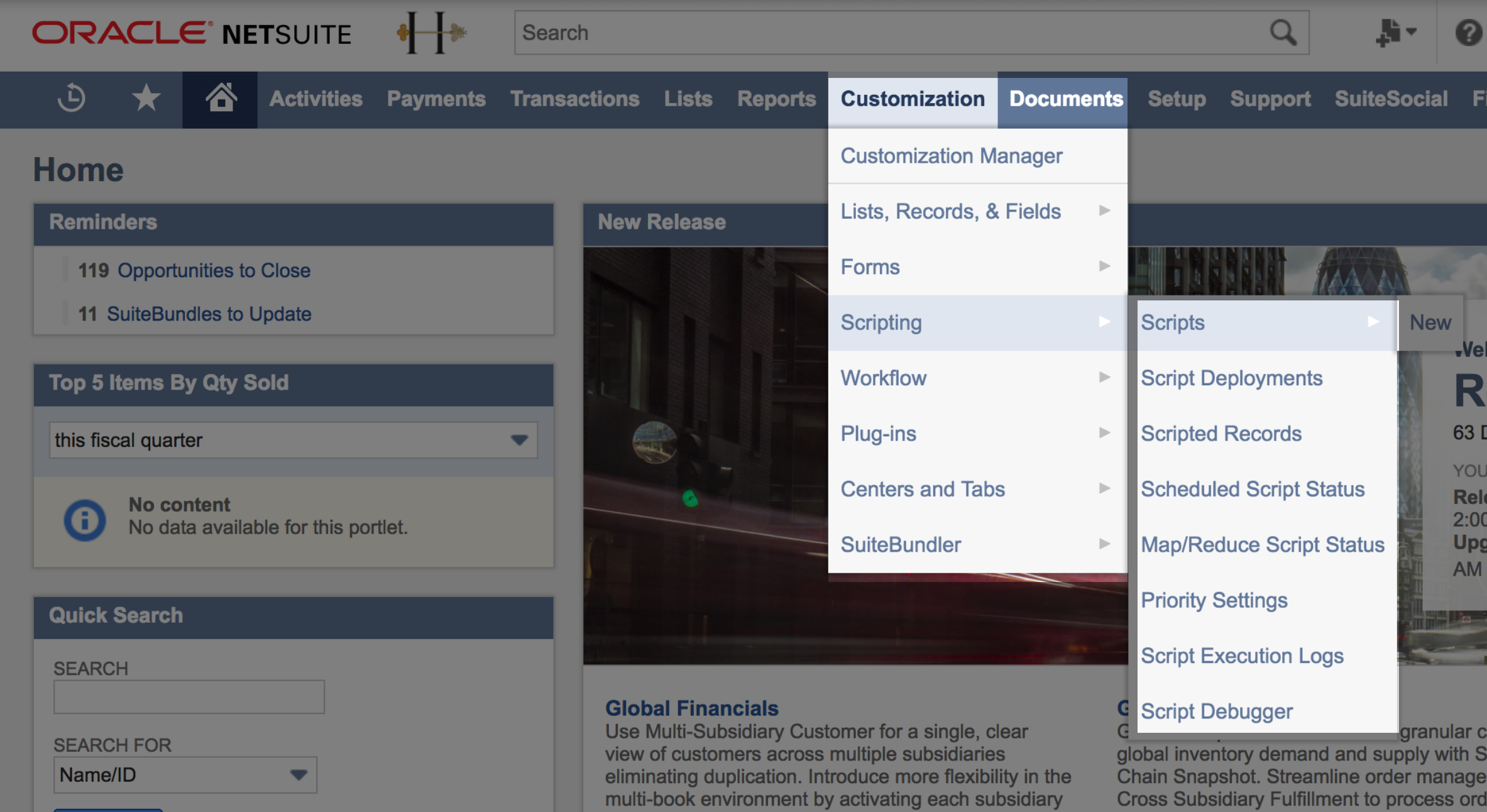
Task: Open the Support menu
Action: 1270,99
